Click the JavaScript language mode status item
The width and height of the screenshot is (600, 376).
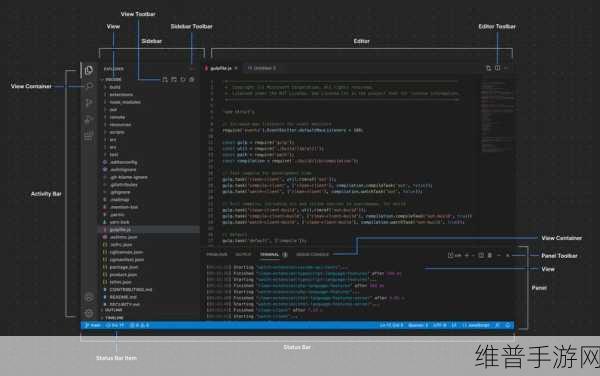476,326
